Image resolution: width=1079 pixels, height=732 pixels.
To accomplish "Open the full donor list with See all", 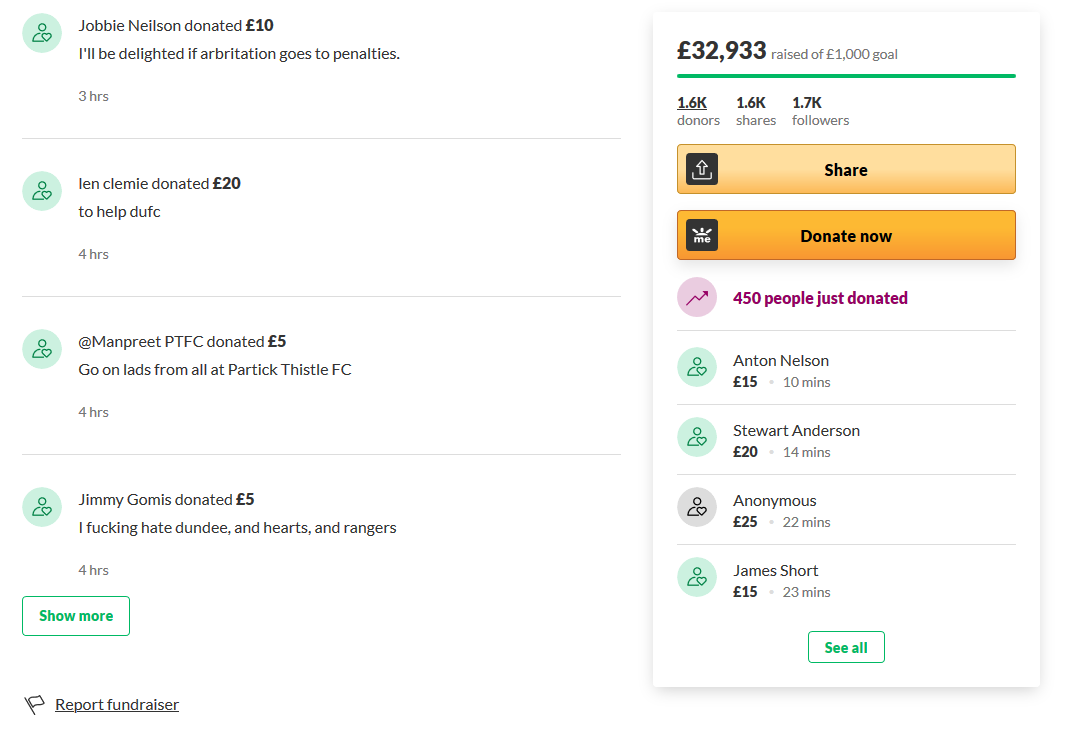I will tap(846, 647).
